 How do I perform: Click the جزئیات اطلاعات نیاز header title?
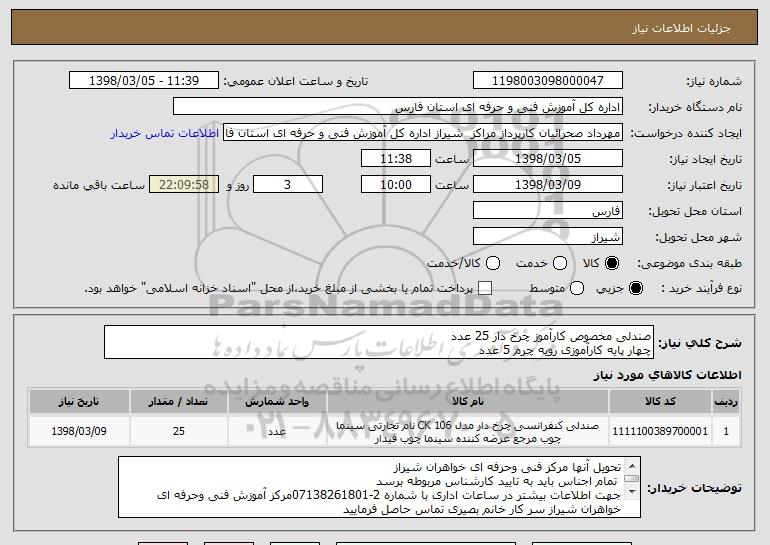click(x=681, y=28)
